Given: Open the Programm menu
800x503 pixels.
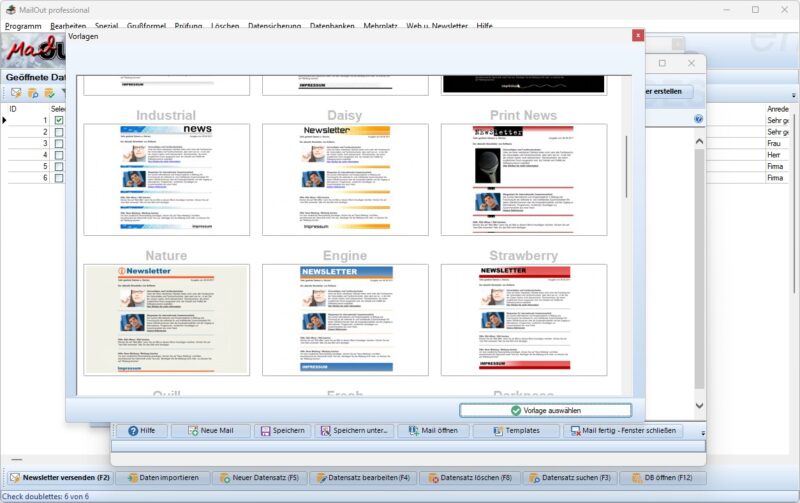Looking at the screenshot, I should [23, 26].
